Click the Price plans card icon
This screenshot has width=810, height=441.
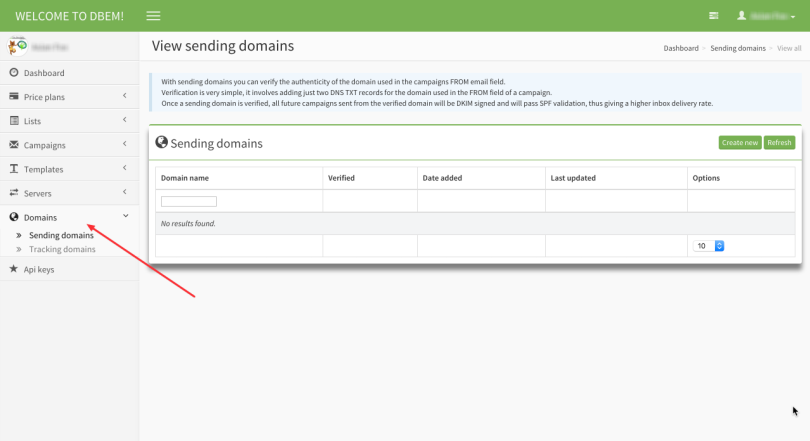pos(14,97)
